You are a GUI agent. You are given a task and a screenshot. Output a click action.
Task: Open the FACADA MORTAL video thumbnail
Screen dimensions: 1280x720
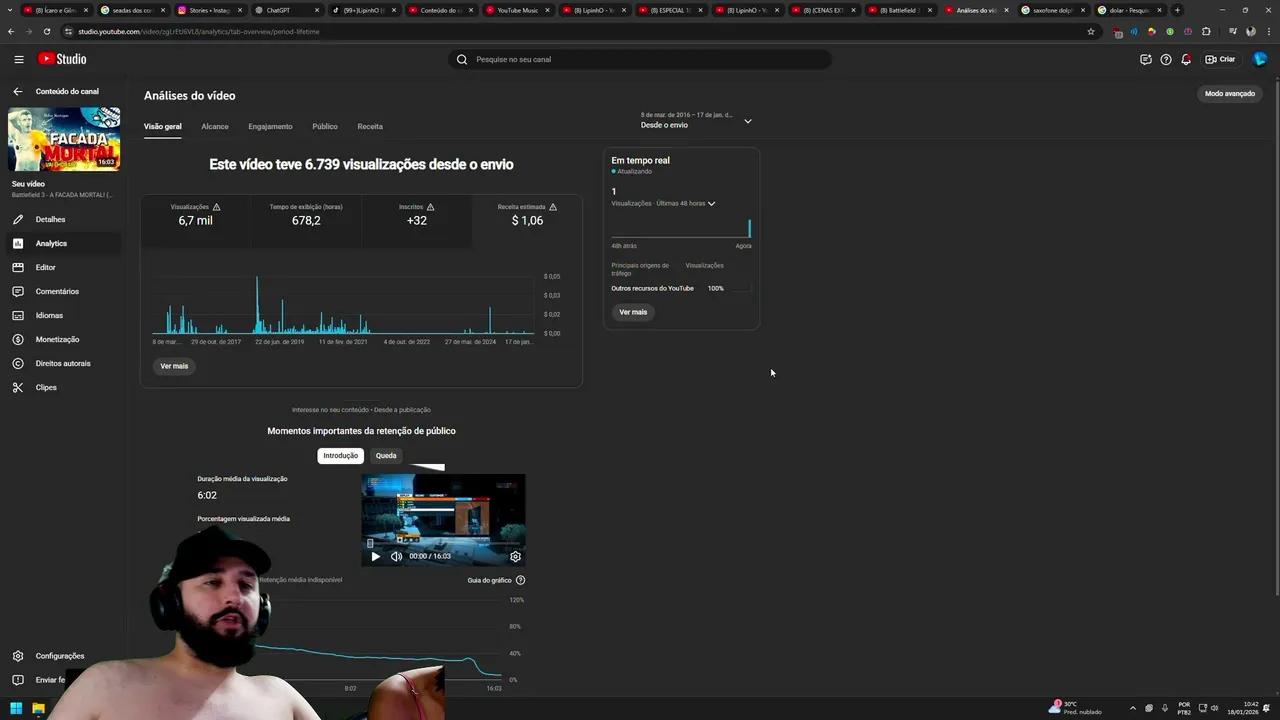click(64, 139)
